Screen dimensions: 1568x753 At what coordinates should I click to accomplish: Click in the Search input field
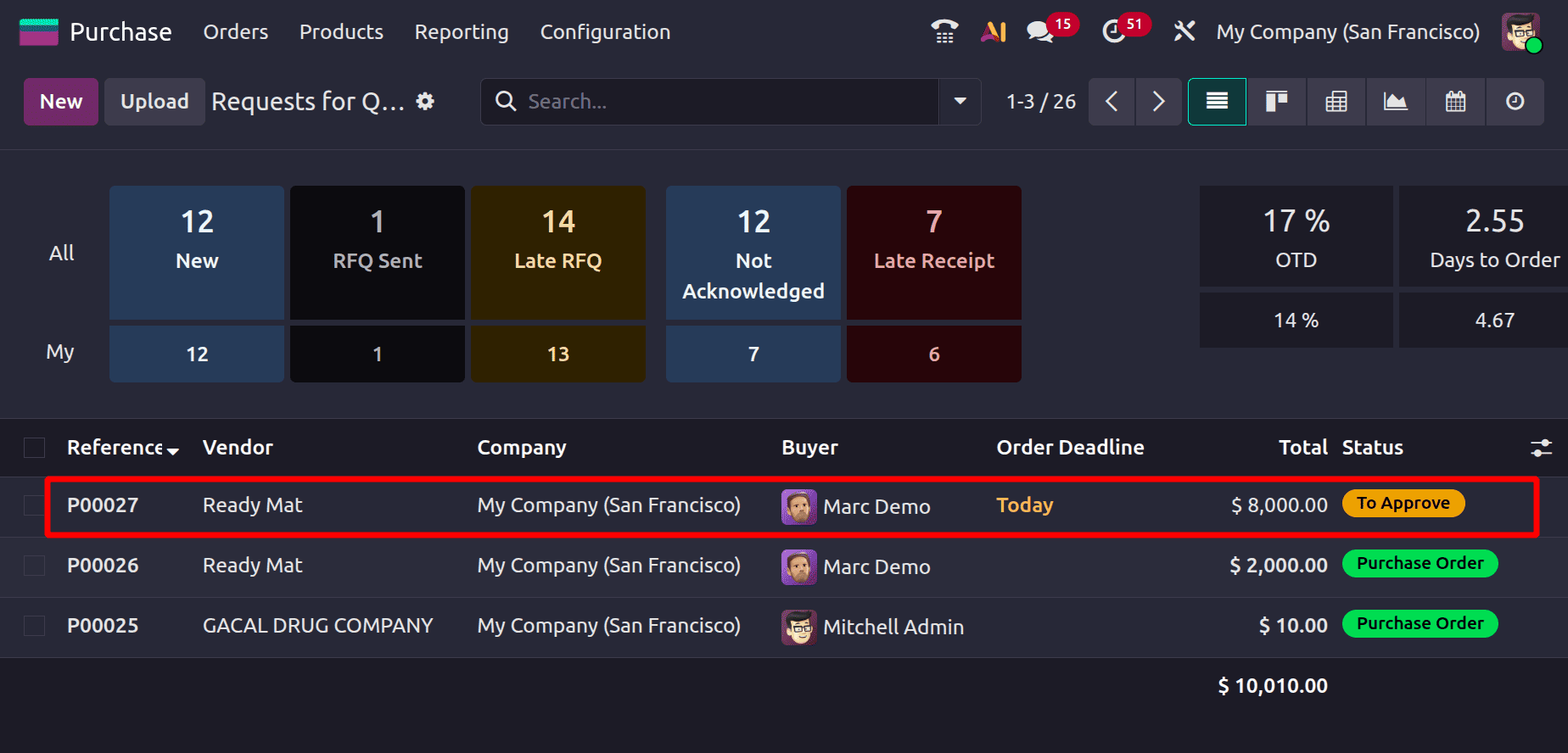coord(730,102)
